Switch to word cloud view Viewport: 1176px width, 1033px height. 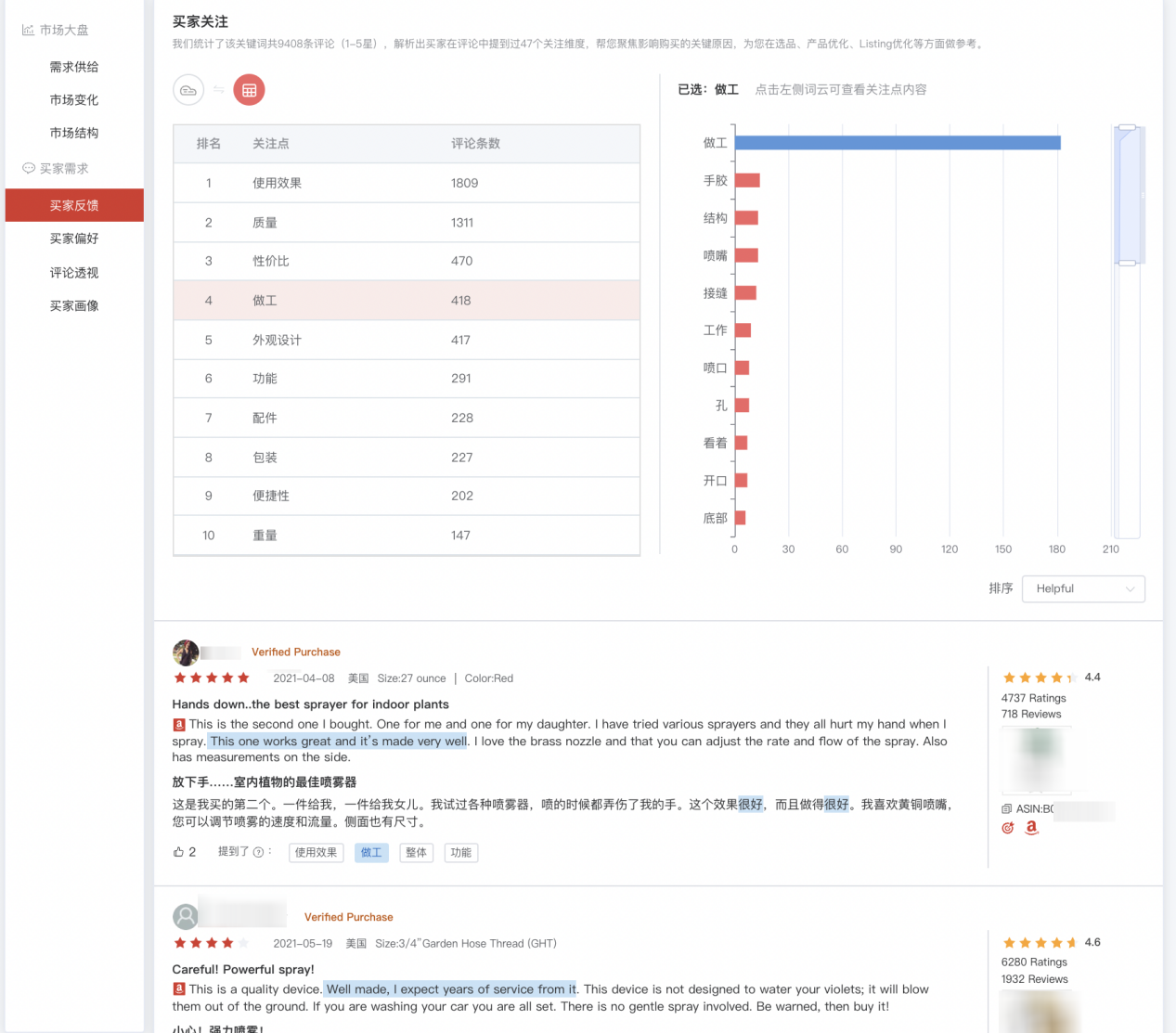point(188,90)
